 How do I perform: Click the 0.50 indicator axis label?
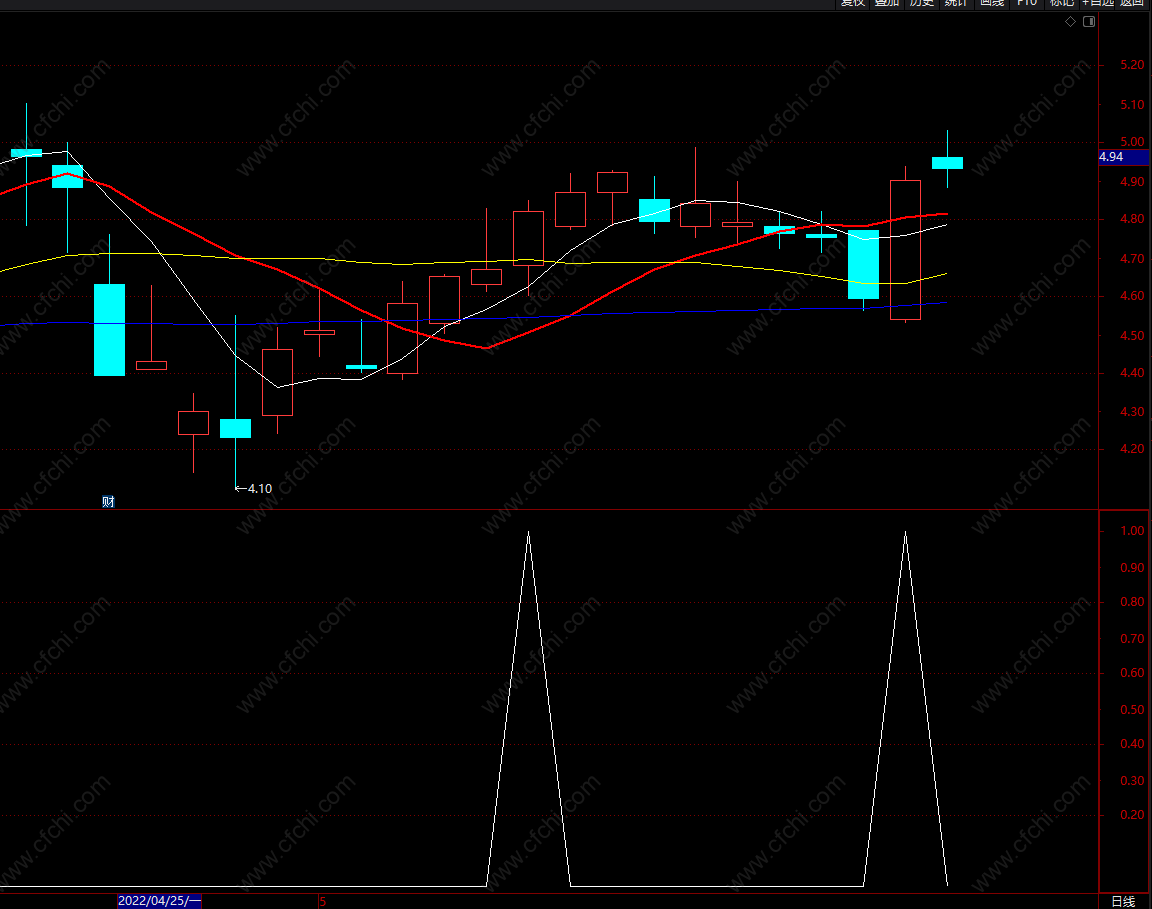tap(1132, 710)
